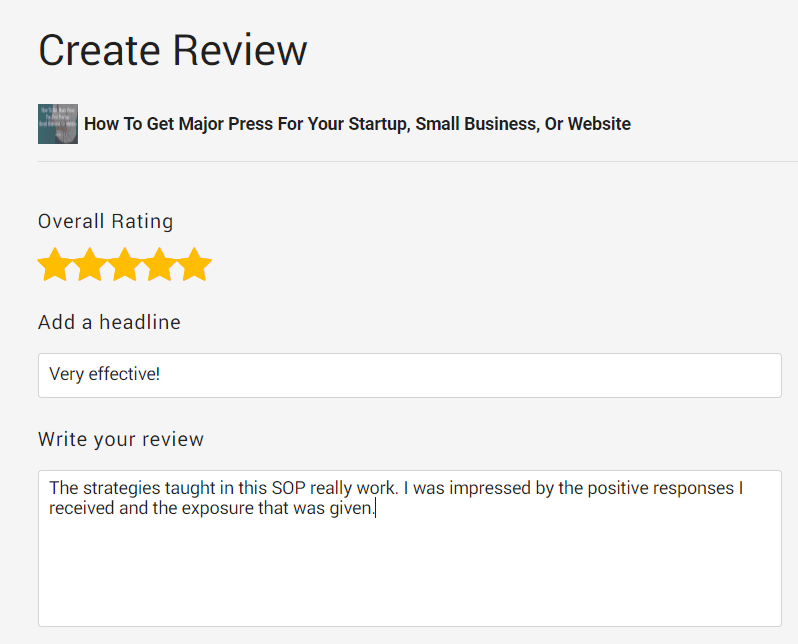Screen dimensions: 798x644
Task: Open the 'How To Get Major Press' title
Action: coord(357,124)
